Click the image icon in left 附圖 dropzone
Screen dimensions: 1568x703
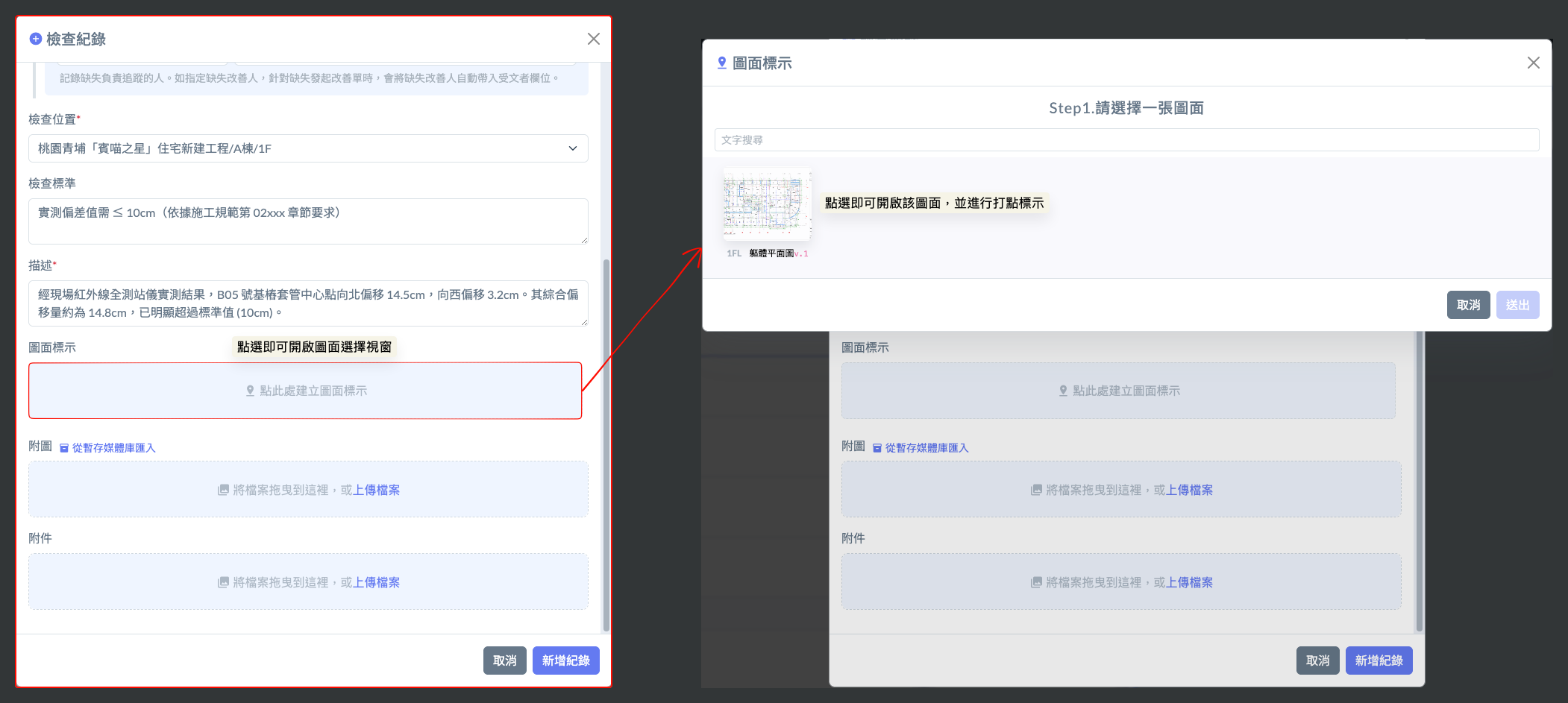tap(223, 490)
